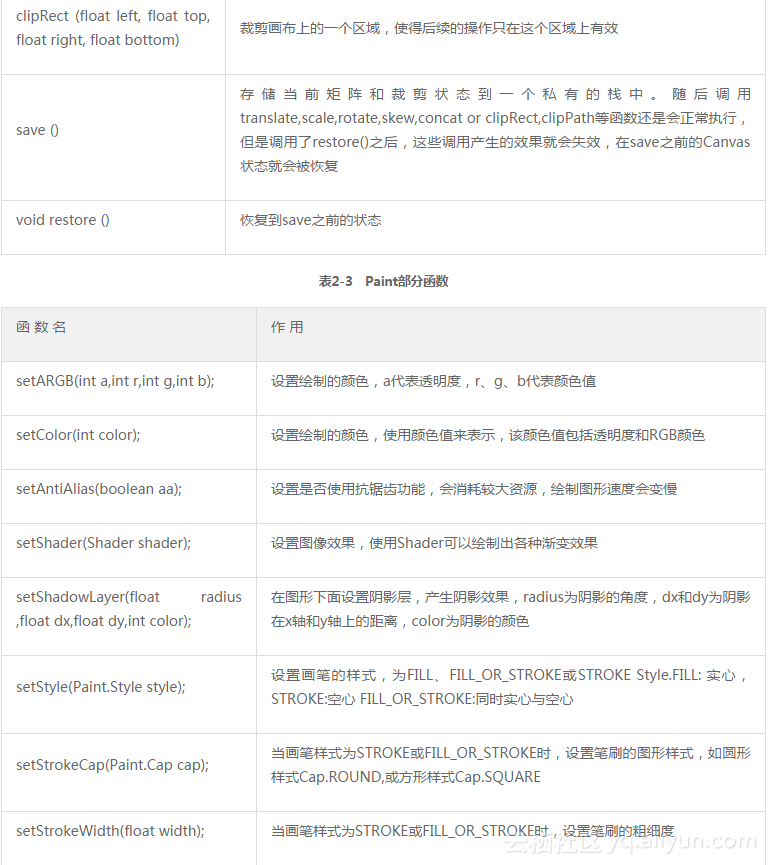Click the description mentioning Cap.ROUND and Cap.SQUARE
Screen dimensions: 768x865
(510, 765)
